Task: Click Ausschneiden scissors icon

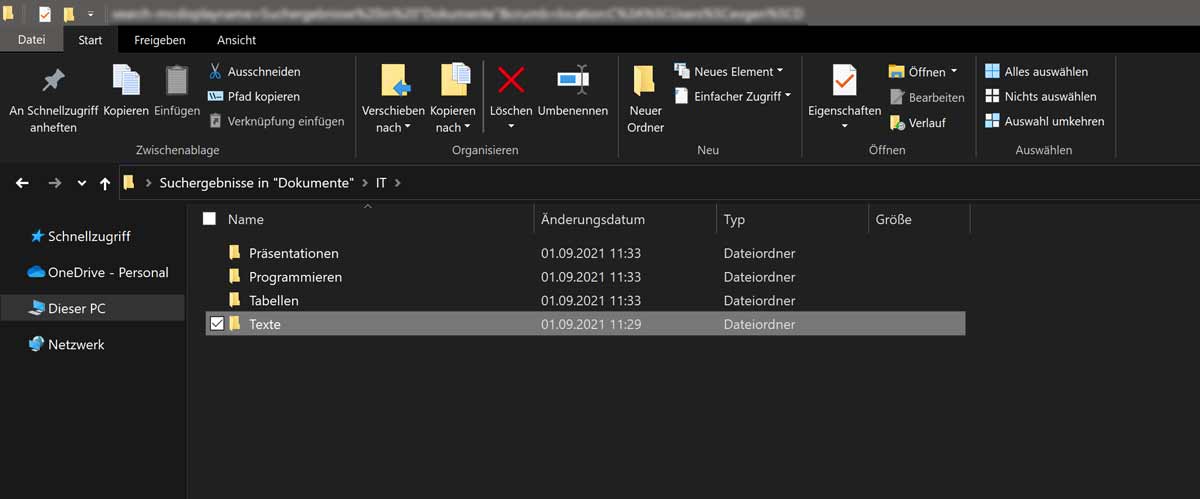Action: pyautogui.click(x=215, y=72)
